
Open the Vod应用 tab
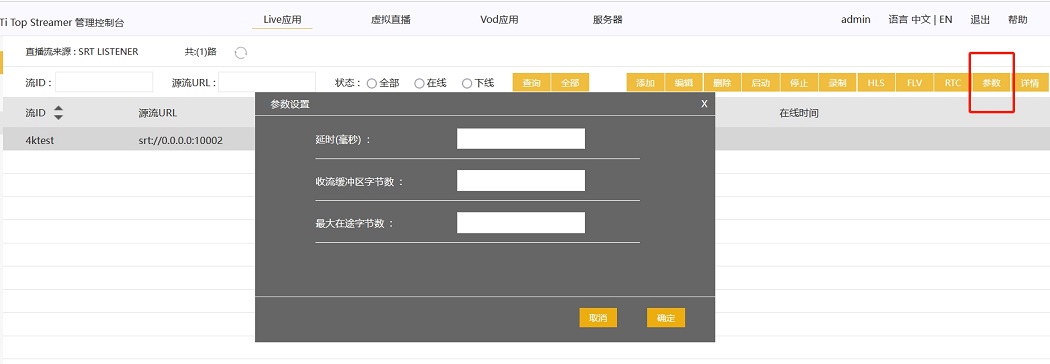point(500,19)
